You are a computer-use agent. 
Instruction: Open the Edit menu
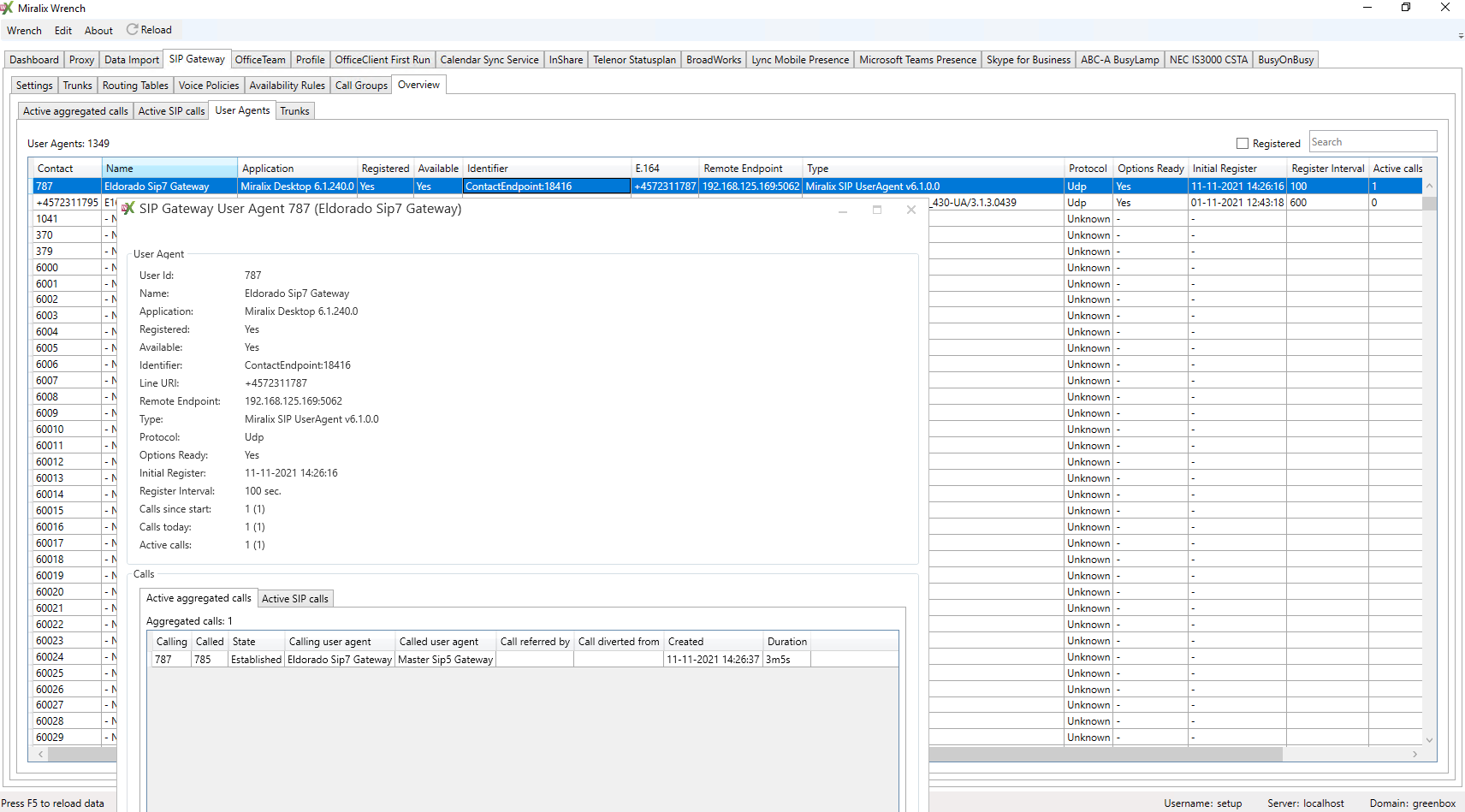[x=63, y=31]
